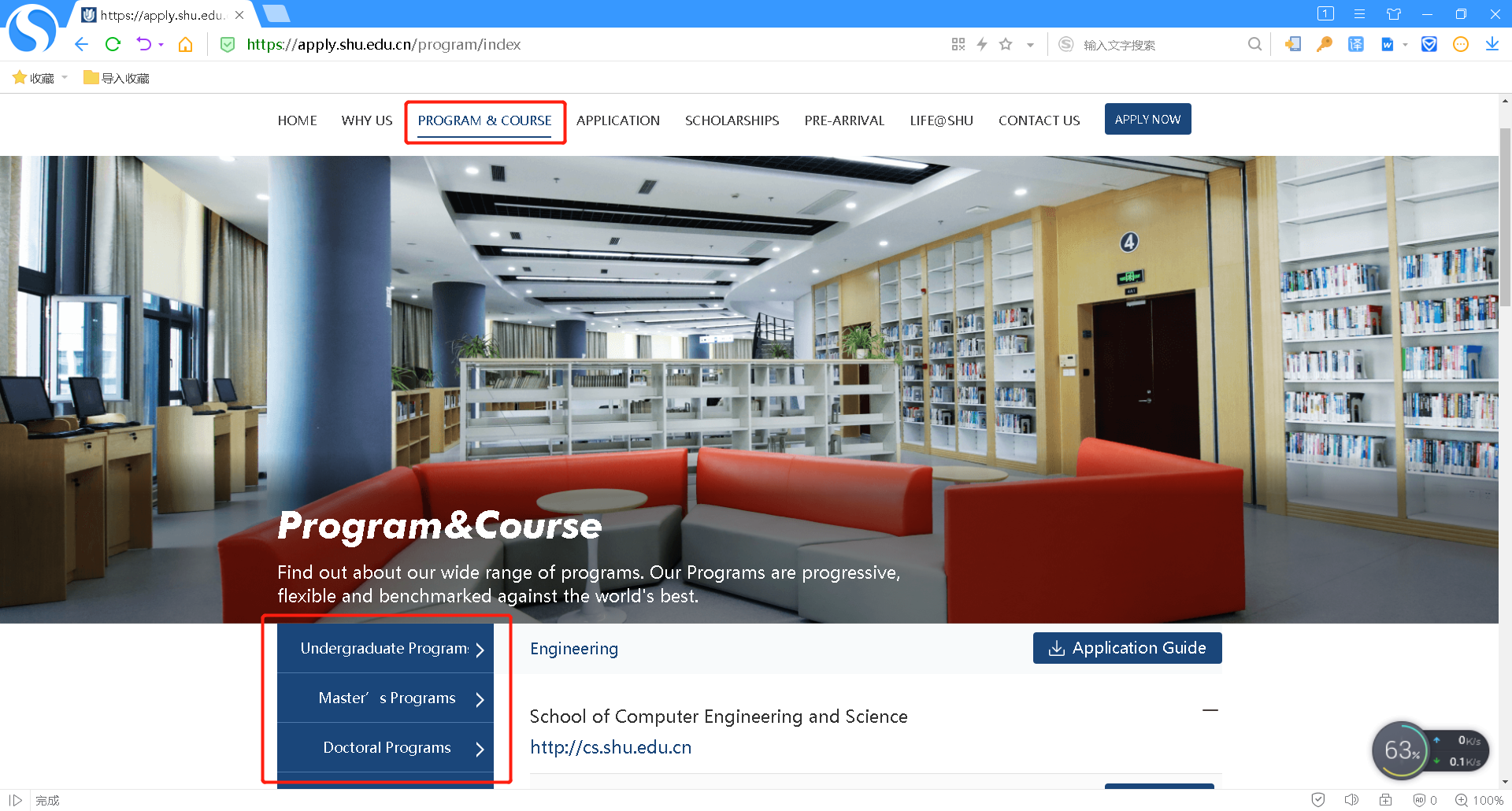Open SCHOLARSHIPS menu item
The height and width of the screenshot is (811, 1512).
[732, 120]
